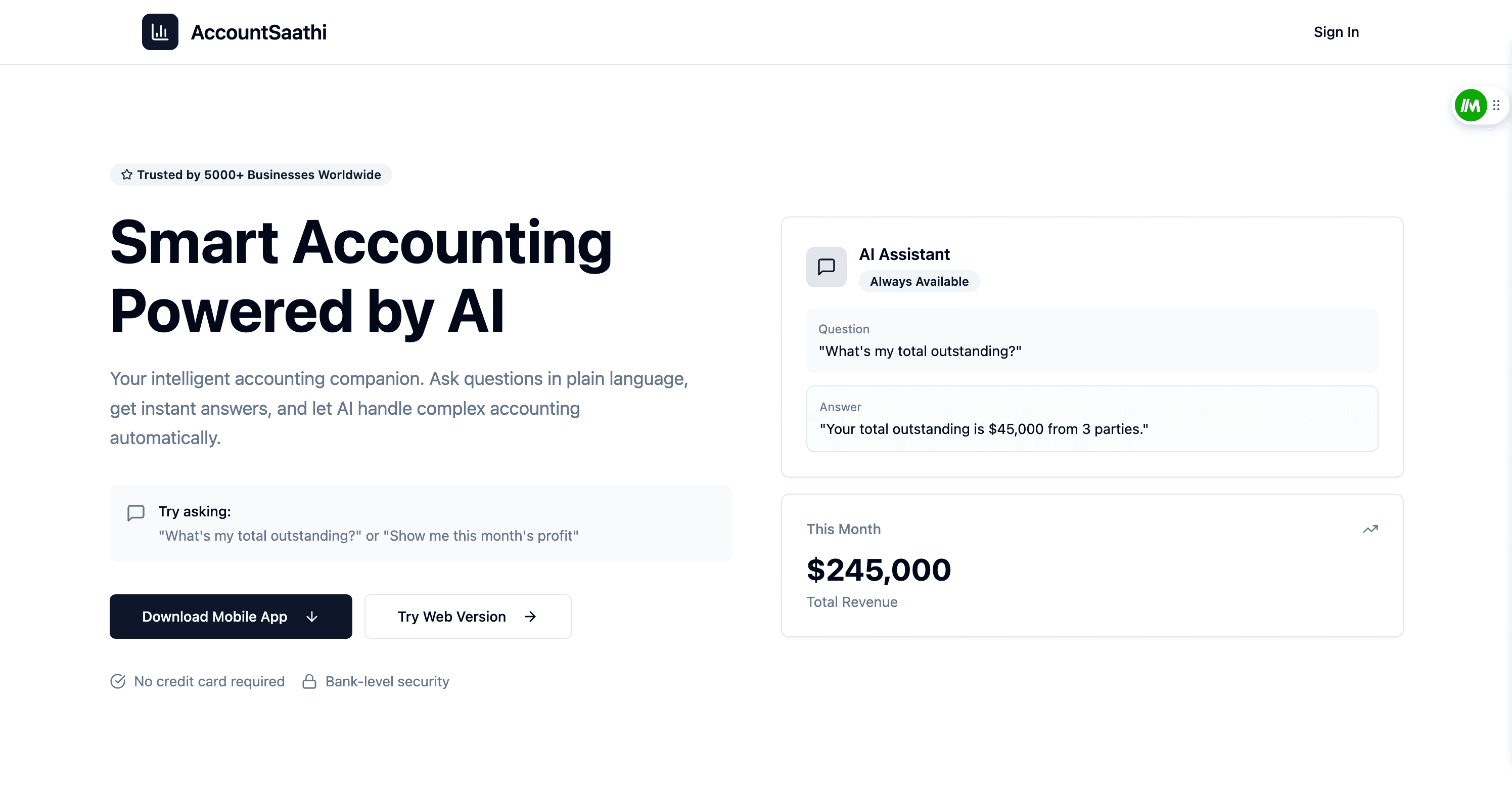Click the Try asking suggestion panel
Screen dimensions: 1512x786
(420, 523)
